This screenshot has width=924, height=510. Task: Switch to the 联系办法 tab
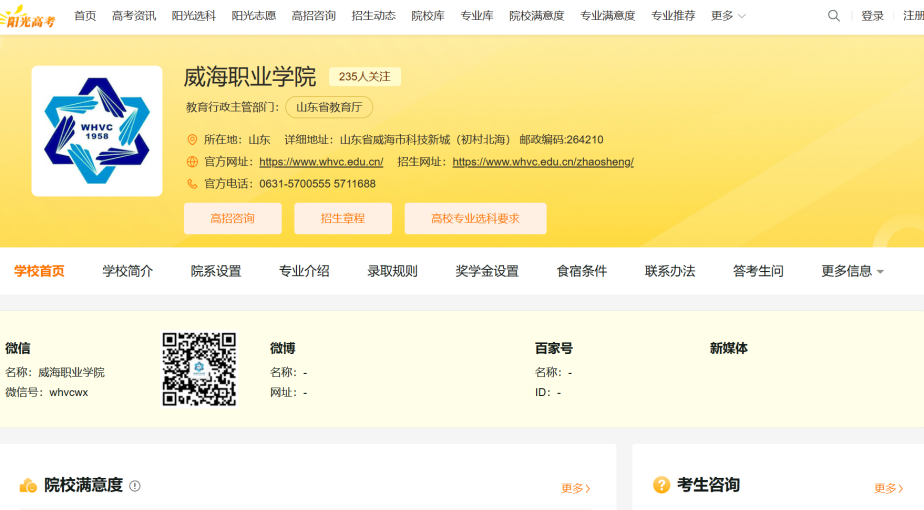click(670, 271)
